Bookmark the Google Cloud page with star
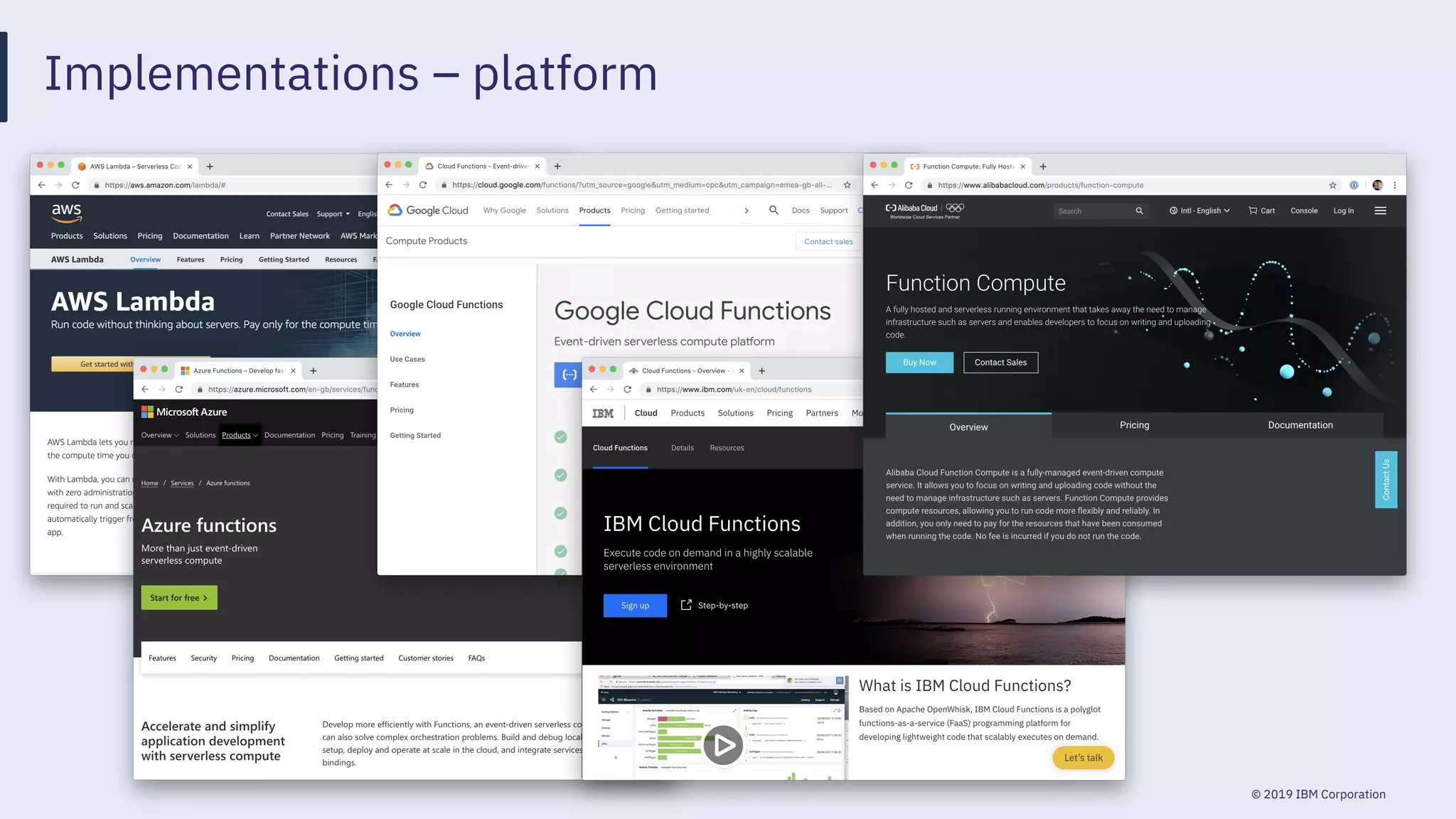1456x819 pixels. 847,185
